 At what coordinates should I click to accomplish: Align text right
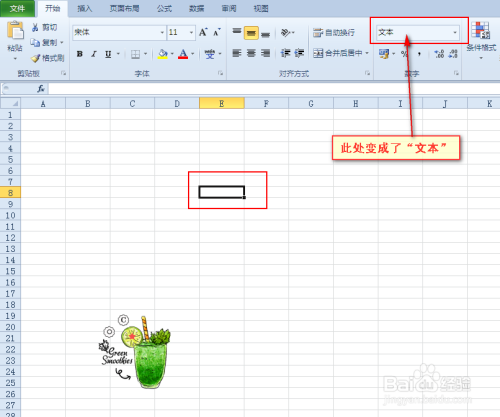click(265, 53)
